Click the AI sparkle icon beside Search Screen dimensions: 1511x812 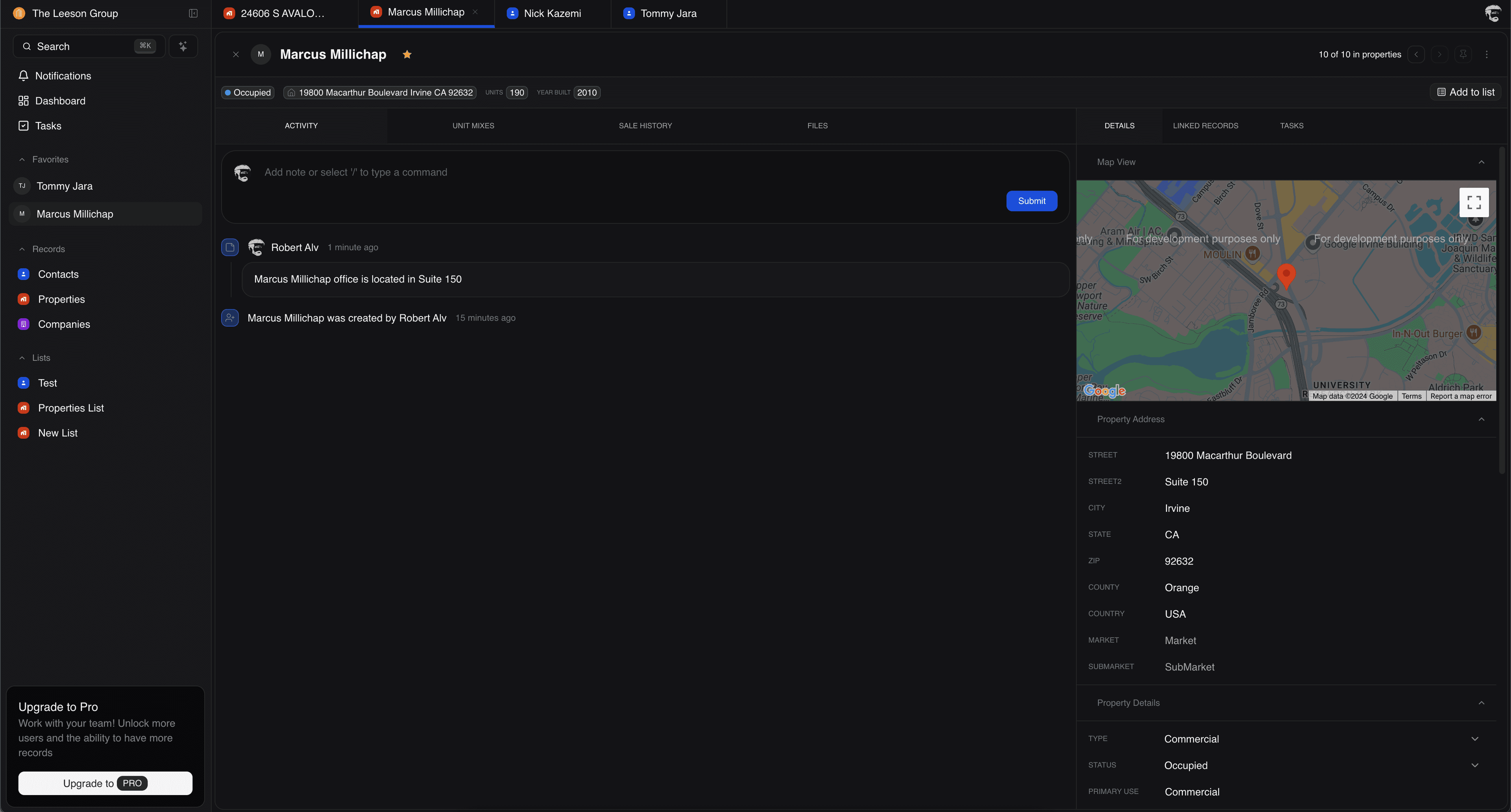183,46
